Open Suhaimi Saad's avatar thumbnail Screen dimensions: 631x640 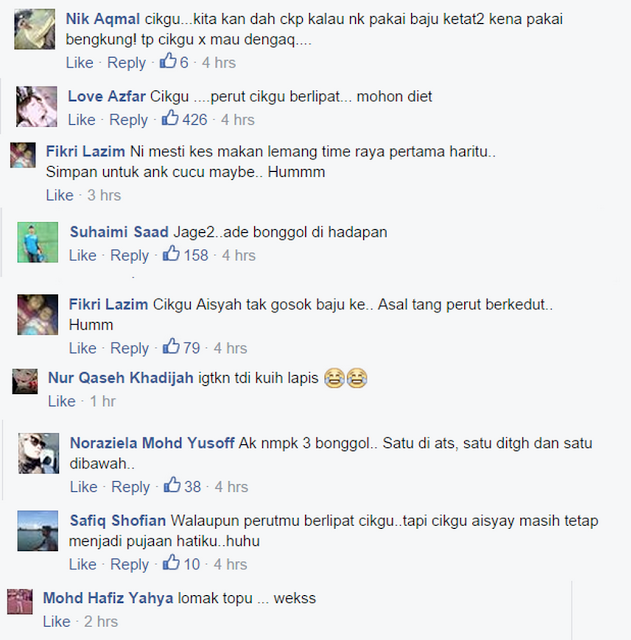tap(38, 242)
